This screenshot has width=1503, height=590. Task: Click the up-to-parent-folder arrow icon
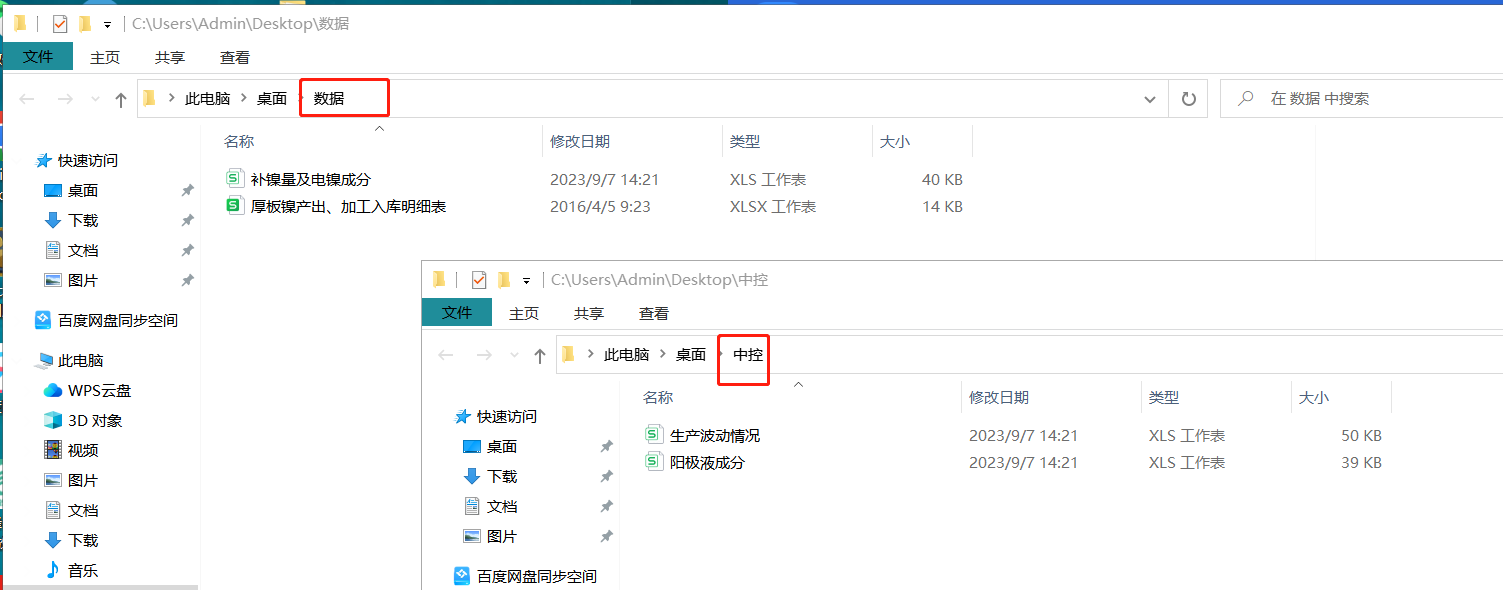[120, 98]
